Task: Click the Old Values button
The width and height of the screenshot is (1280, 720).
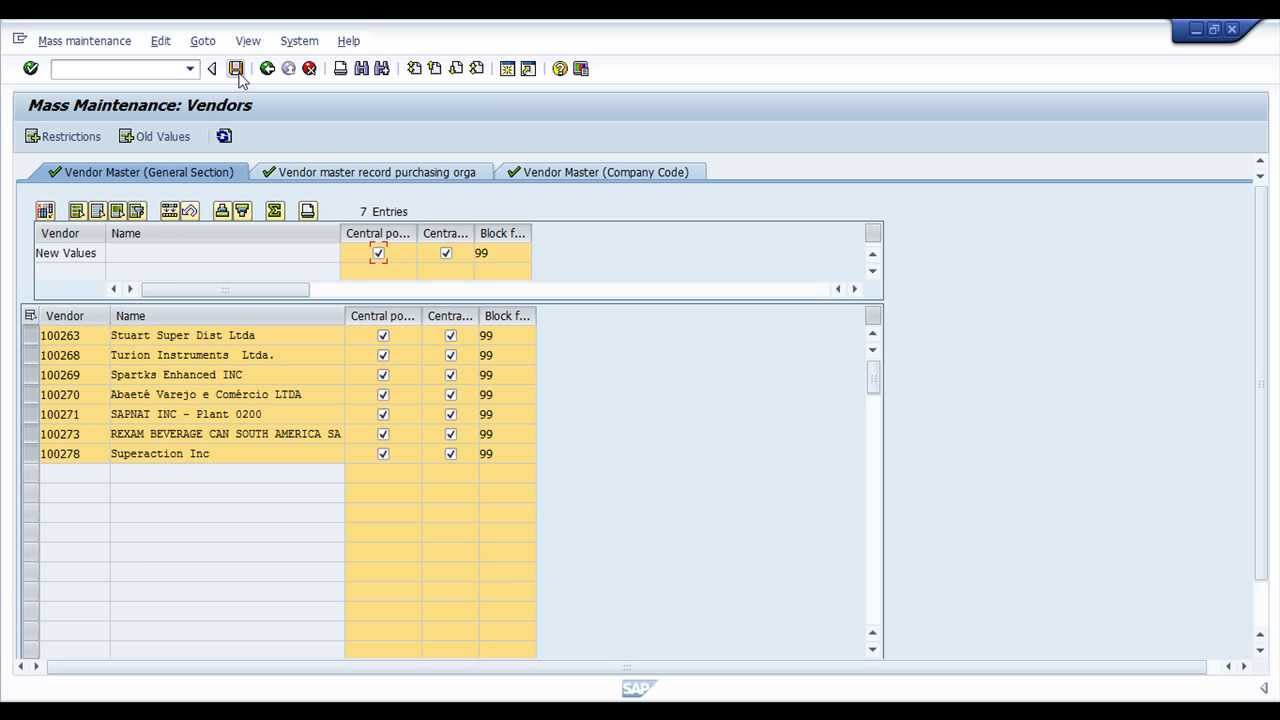Action: [154, 136]
